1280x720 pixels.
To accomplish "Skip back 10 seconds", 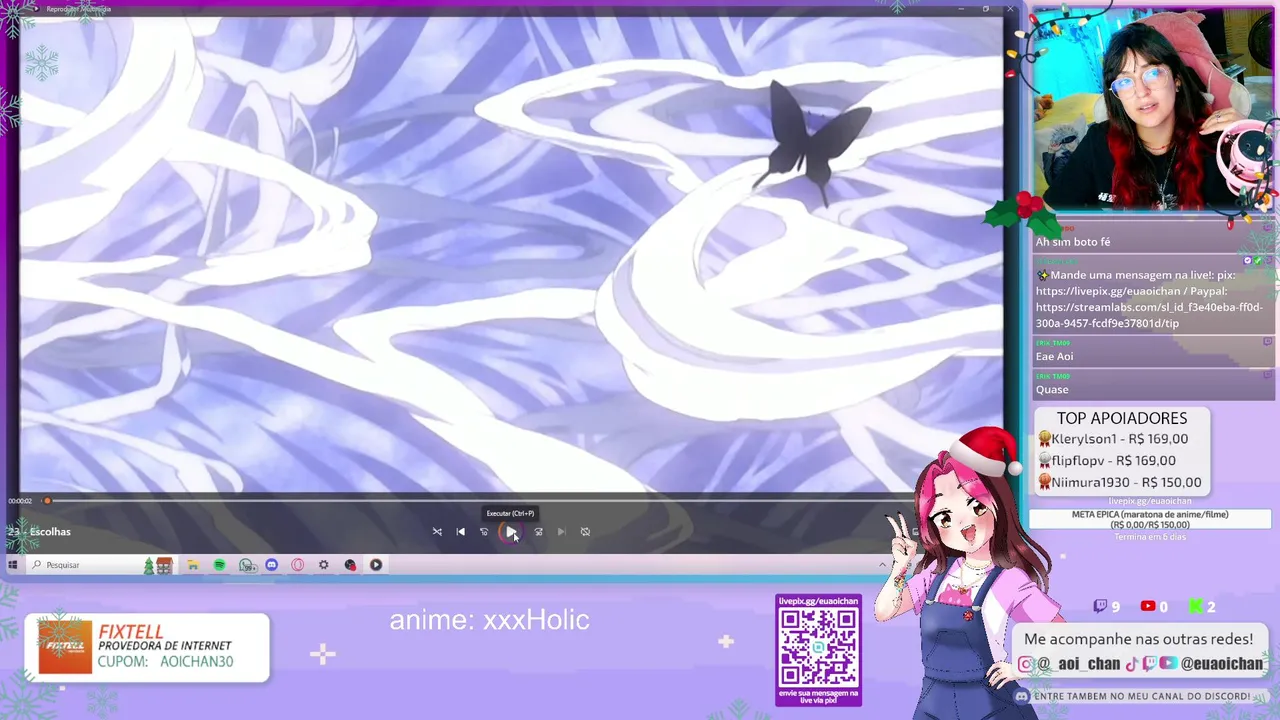I will (x=484, y=532).
